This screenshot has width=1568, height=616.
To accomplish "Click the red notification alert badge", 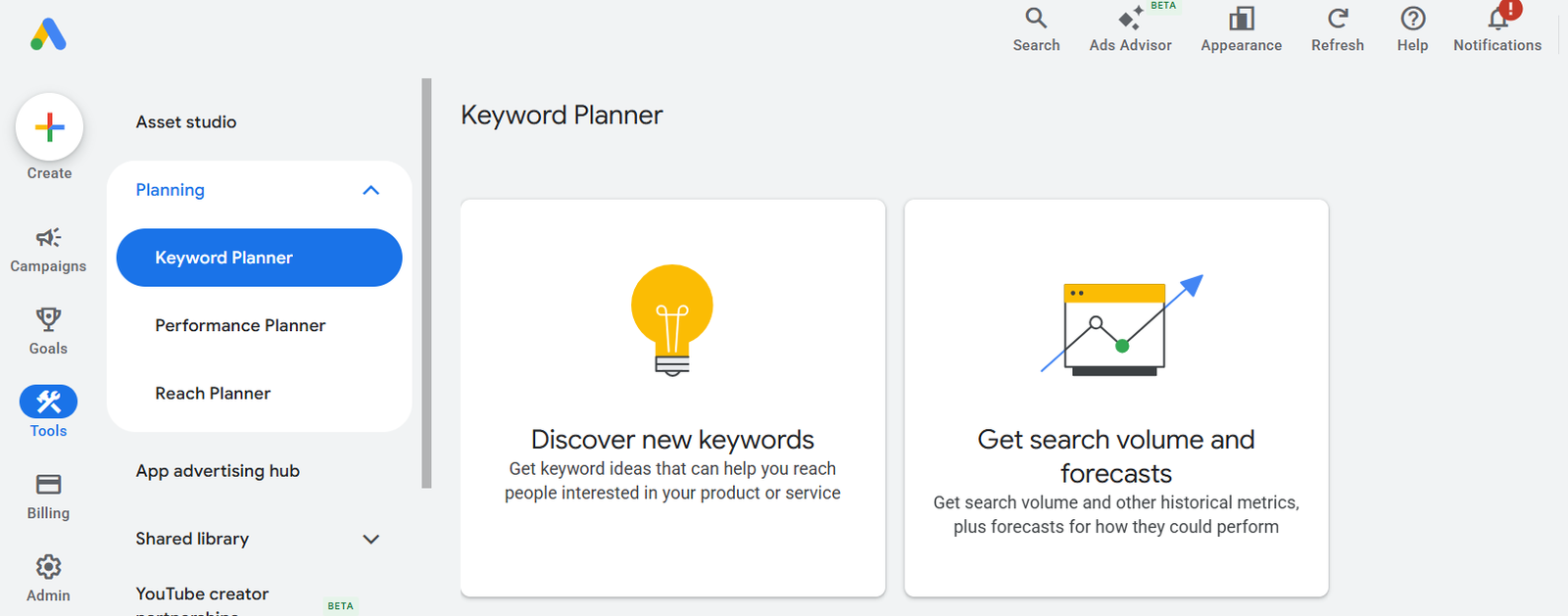I will click(x=1510, y=8).
